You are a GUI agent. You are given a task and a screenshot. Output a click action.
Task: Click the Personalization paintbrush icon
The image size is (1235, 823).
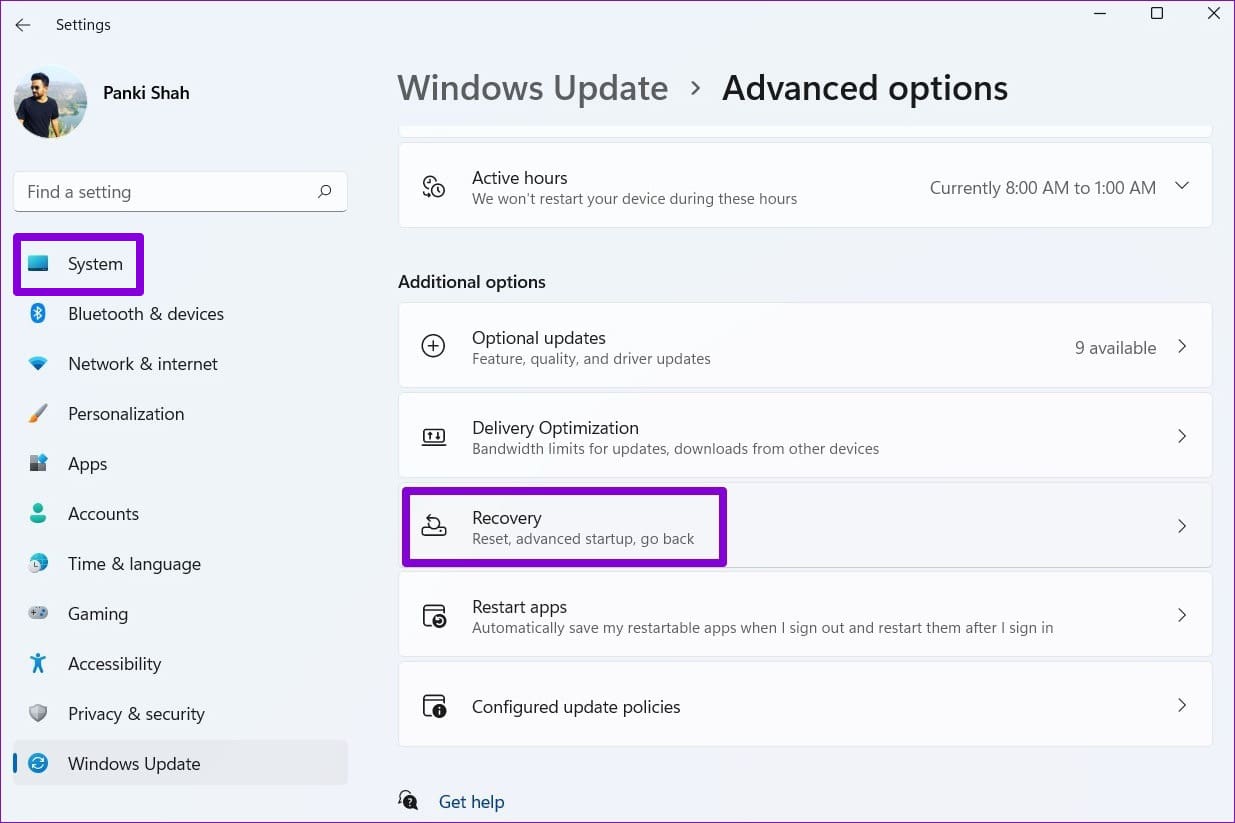38,414
